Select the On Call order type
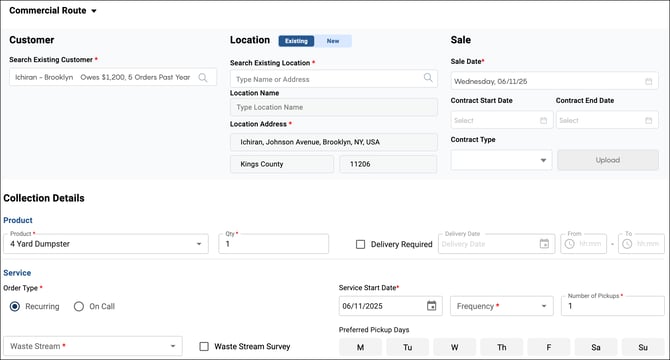Image resolution: width=670 pixels, height=360 pixels. pos(79,306)
